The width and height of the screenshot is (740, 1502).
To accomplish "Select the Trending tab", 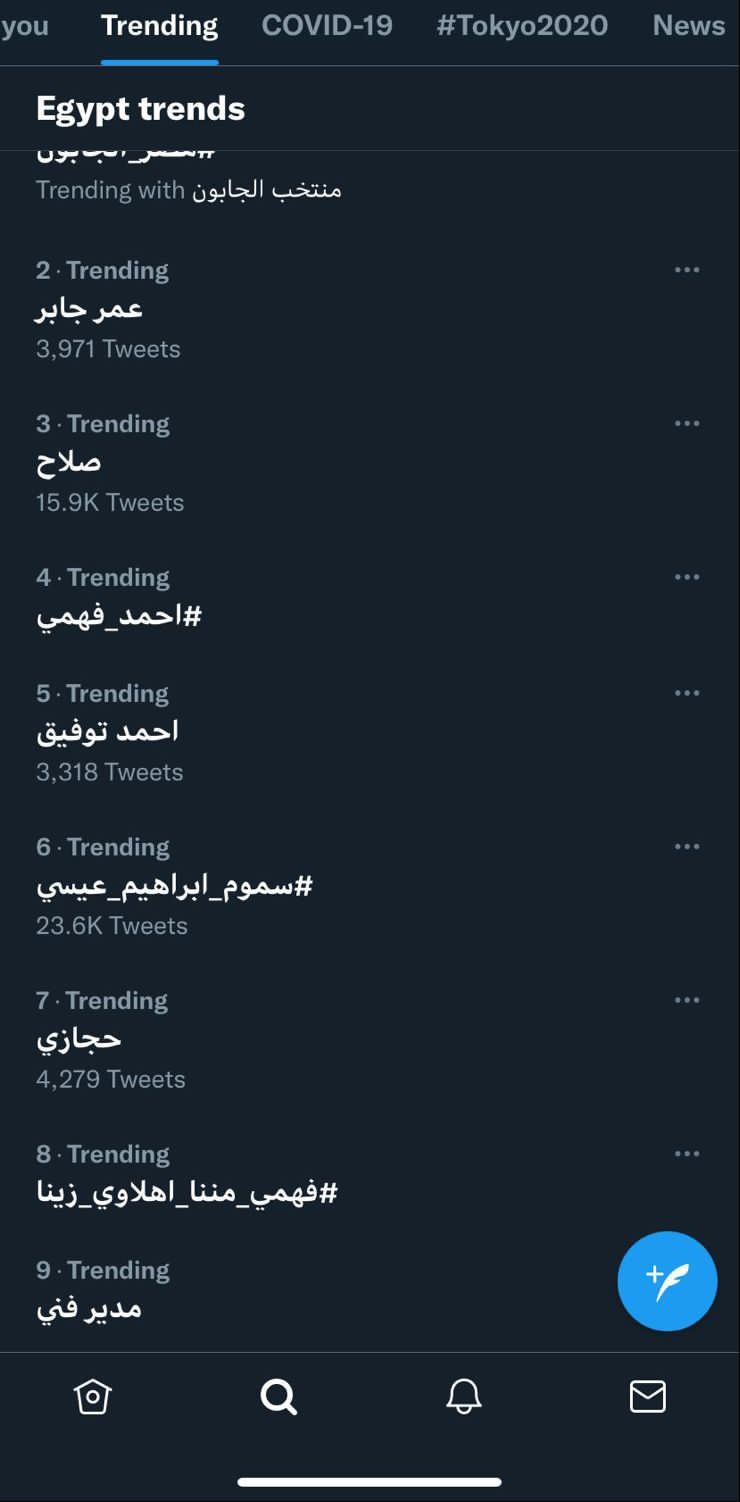I will 159,26.
